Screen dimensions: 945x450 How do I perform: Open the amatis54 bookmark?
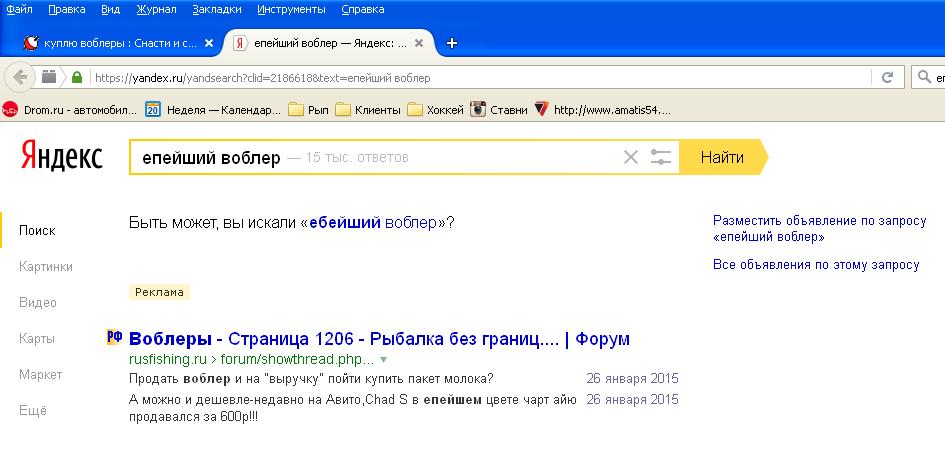603,110
